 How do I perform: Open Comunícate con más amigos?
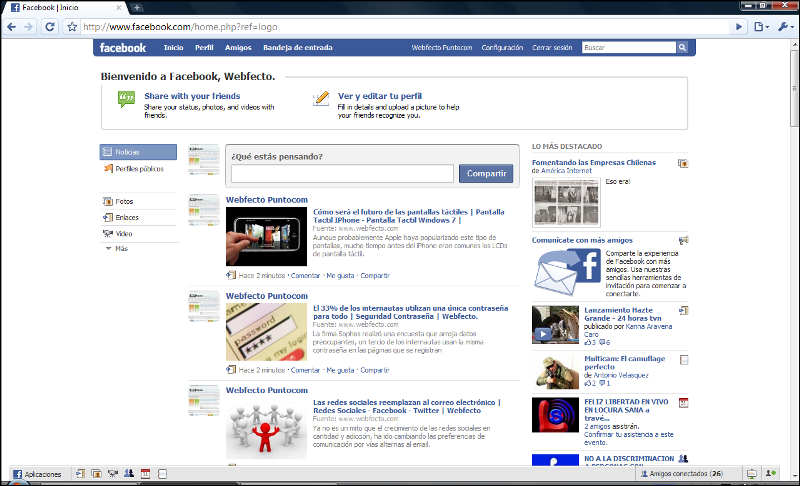[x=582, y=240]
